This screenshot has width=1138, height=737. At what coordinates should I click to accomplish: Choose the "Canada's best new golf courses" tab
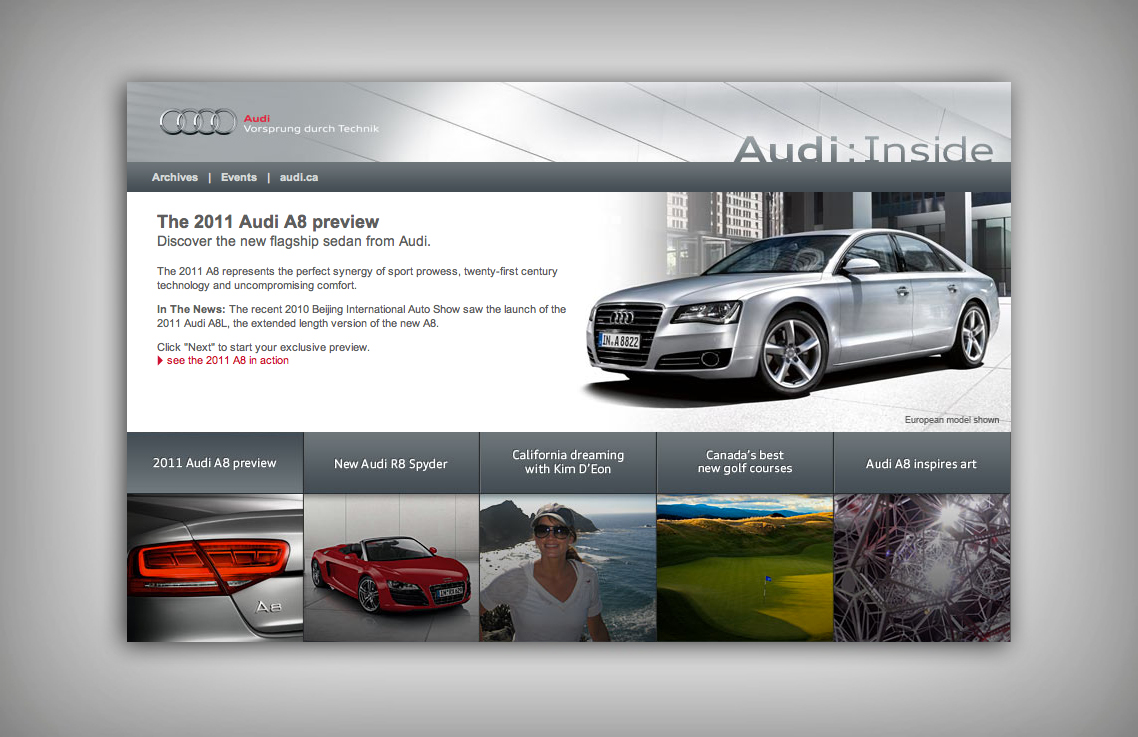pyautogui.click(x=745, y=462)
